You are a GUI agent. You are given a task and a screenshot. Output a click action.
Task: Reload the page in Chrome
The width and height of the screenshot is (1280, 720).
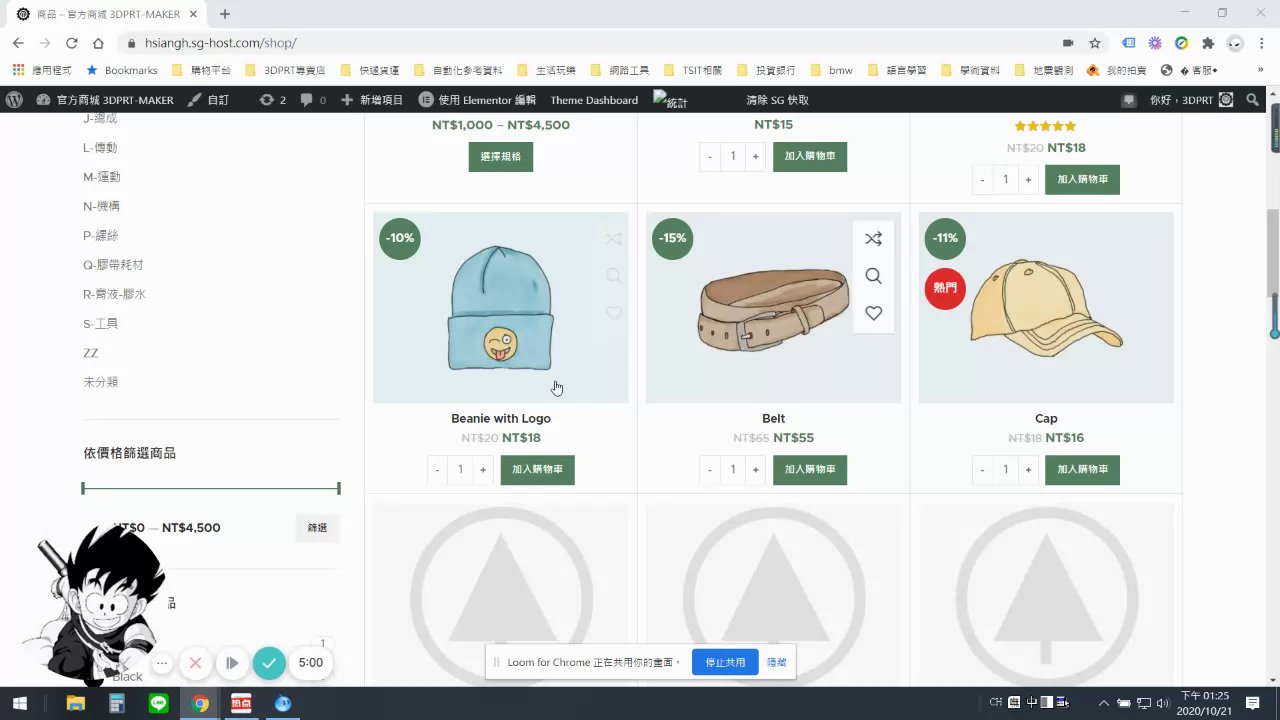[71, 43]
